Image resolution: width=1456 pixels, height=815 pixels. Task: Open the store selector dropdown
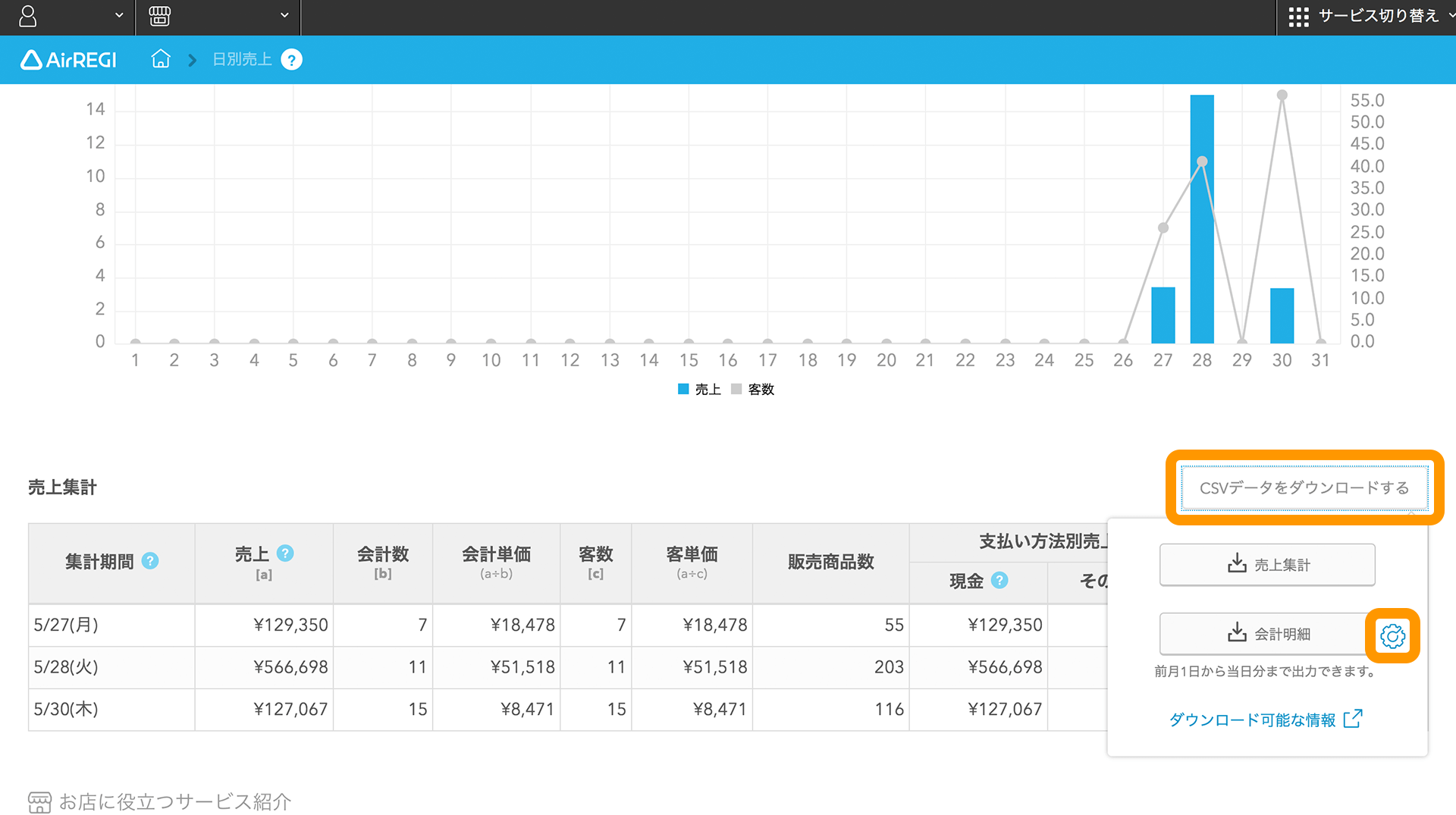(x=218, y=17)
